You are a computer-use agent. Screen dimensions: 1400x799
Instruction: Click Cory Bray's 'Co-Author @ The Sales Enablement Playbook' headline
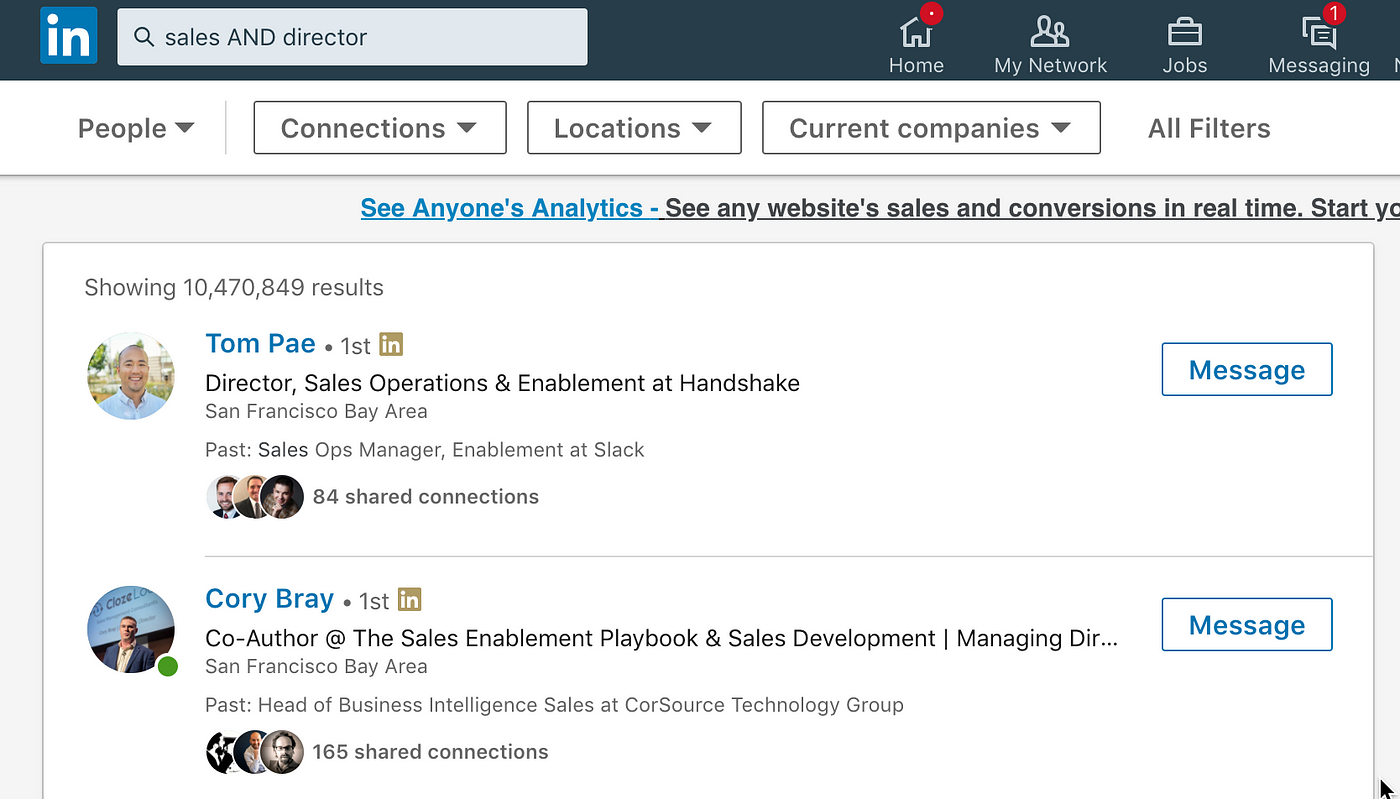tap(661, 638)
